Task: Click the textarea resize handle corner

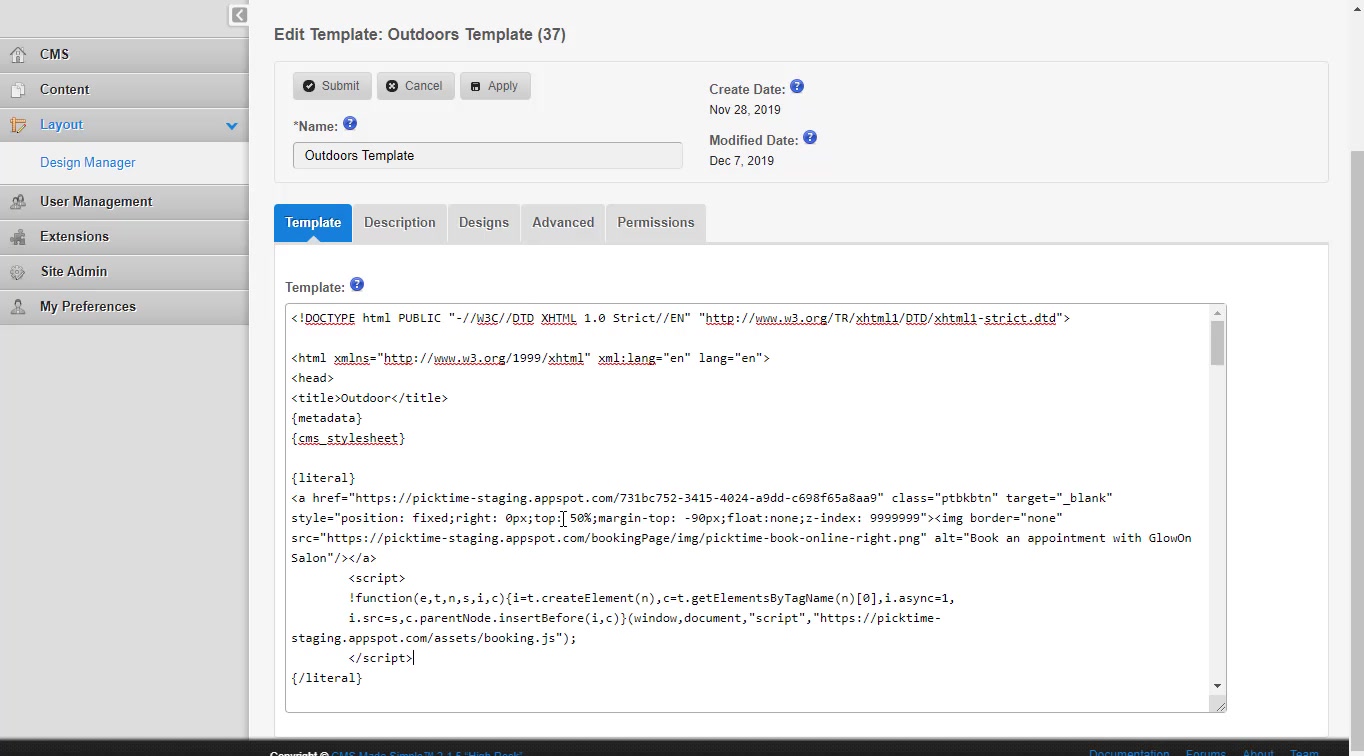Action: (1219, 706)
